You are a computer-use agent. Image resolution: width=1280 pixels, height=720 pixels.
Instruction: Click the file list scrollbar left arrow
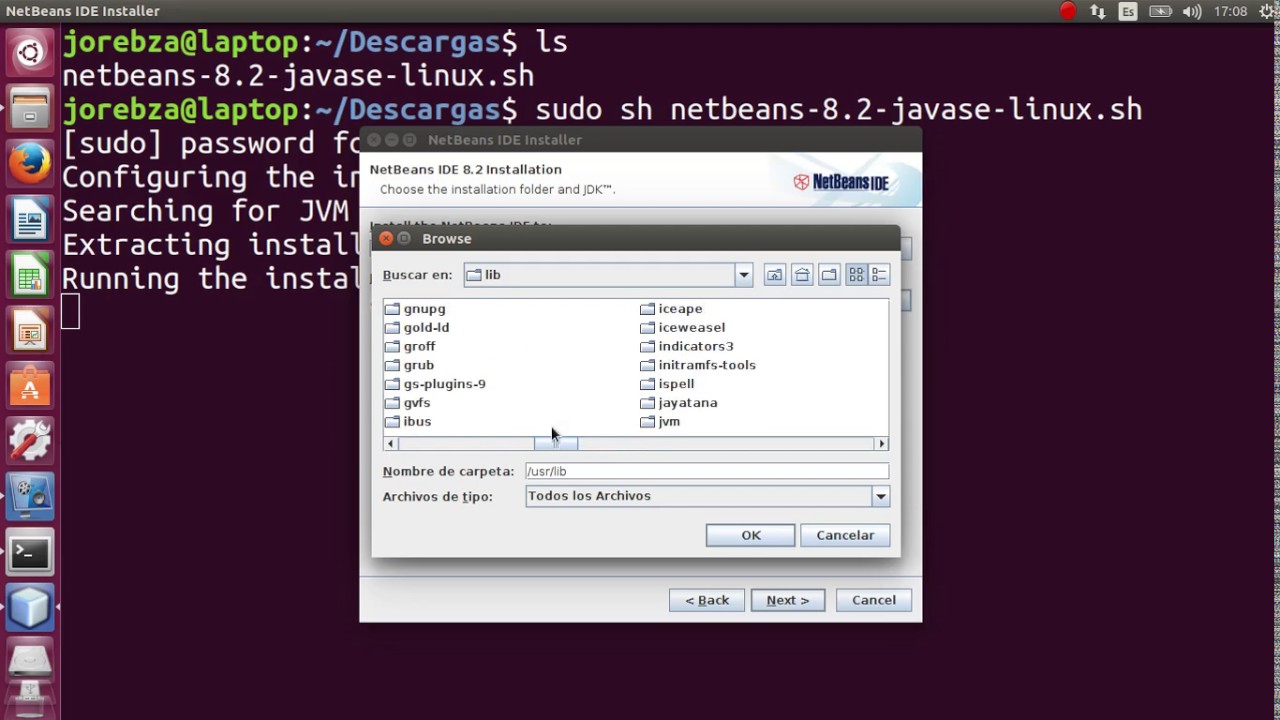(391, 443)
